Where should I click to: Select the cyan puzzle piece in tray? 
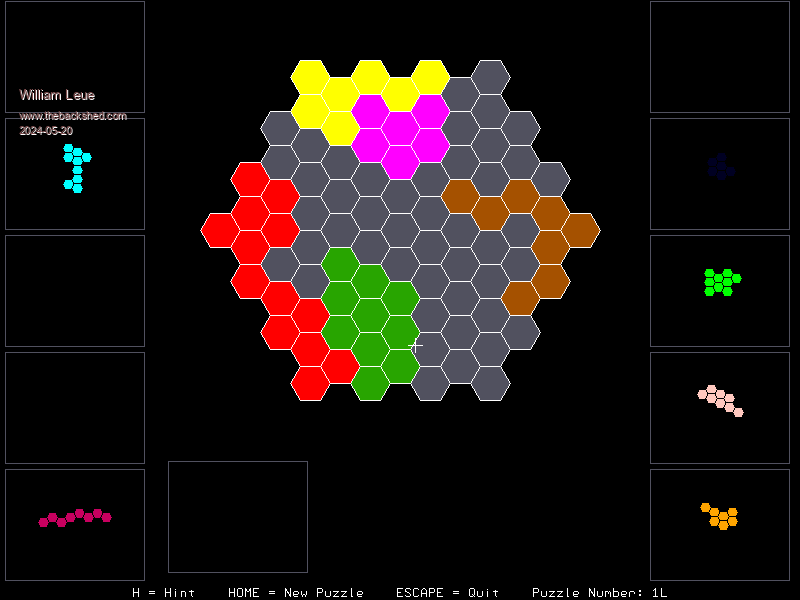pos(76,169)
